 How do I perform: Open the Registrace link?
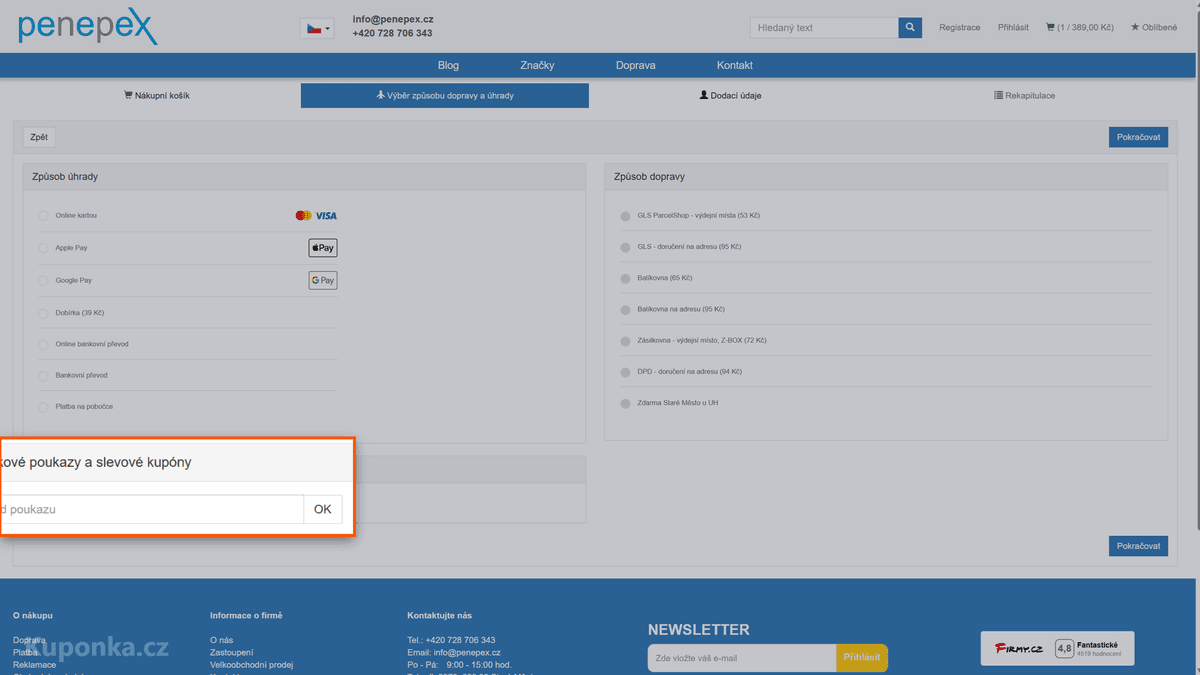click(959, 28)
